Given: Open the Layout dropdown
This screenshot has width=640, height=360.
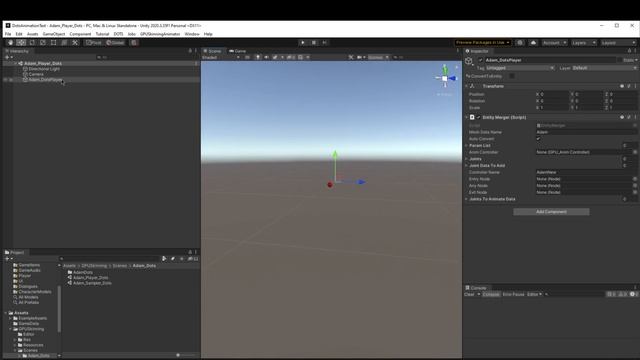Looking at the screenshot, I should pos(618,42).
